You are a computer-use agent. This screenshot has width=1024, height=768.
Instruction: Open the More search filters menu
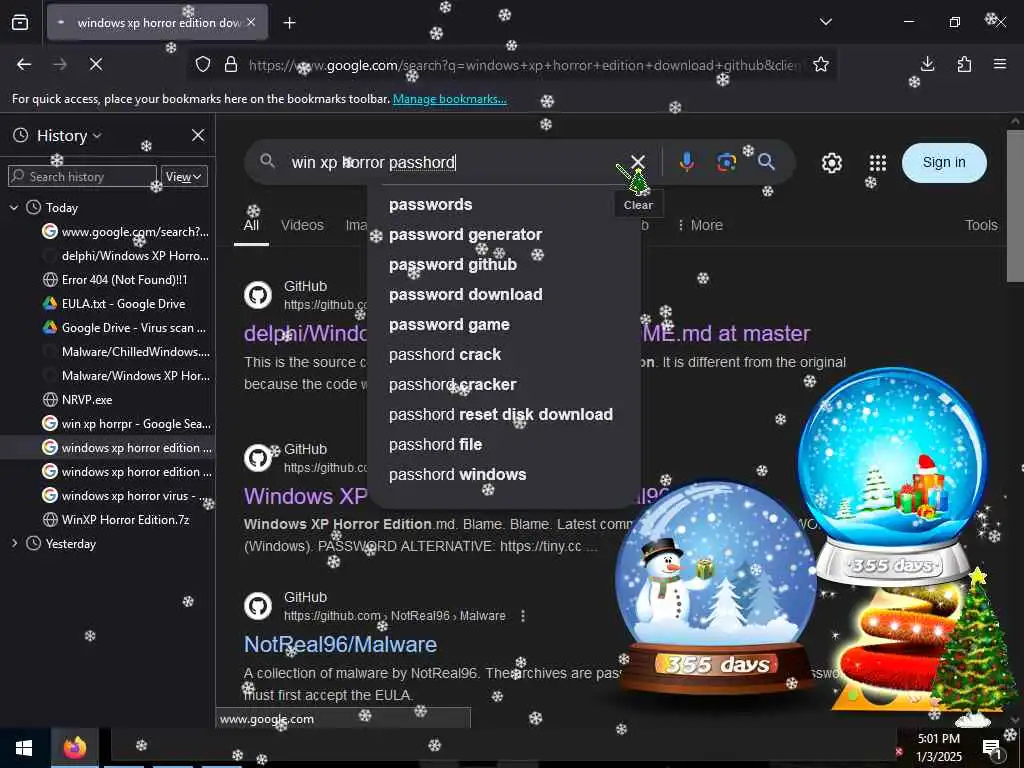tap(699, 225)
